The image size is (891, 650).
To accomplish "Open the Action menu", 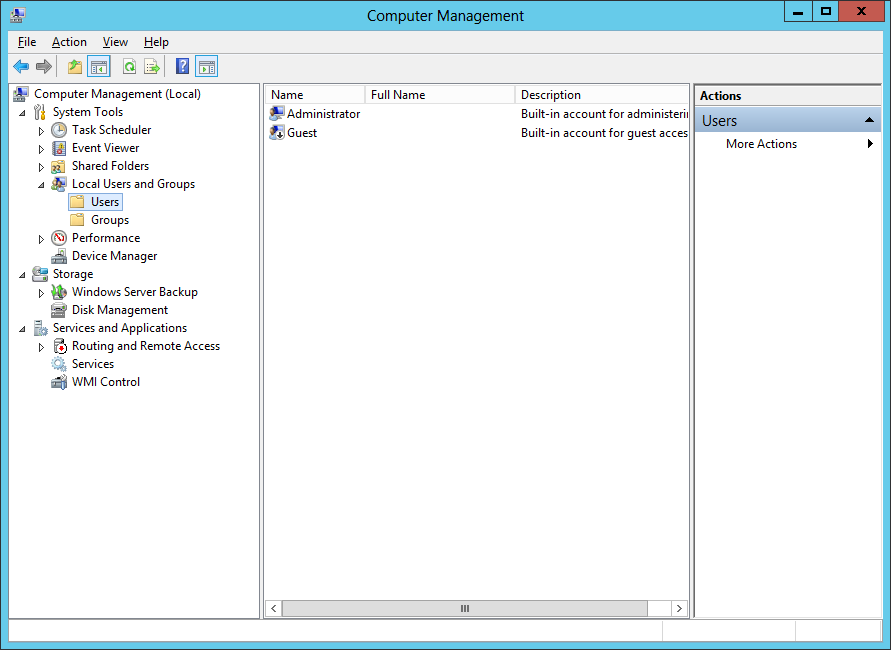I will 69,42.
